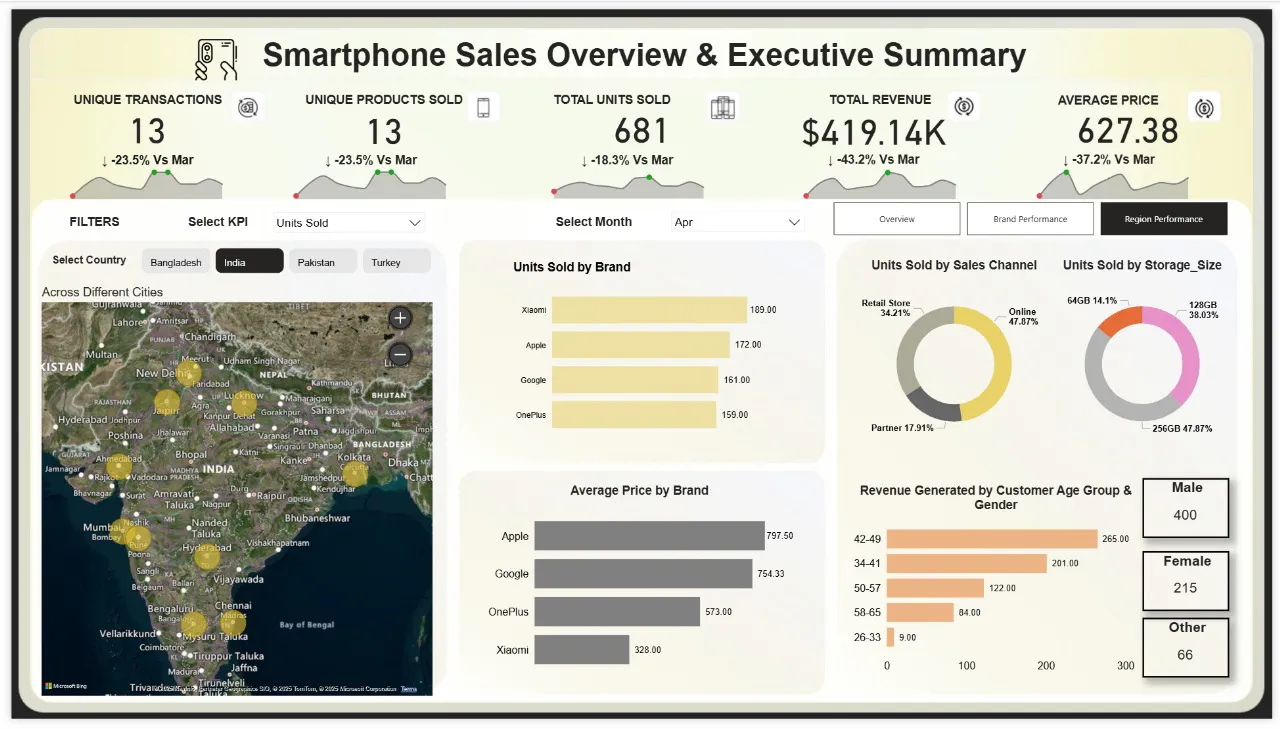The height and width of the screenshot is (729, 1280).
Task: Click the 'Units Sold by Sales Channel' chart title
Action: 954,265
